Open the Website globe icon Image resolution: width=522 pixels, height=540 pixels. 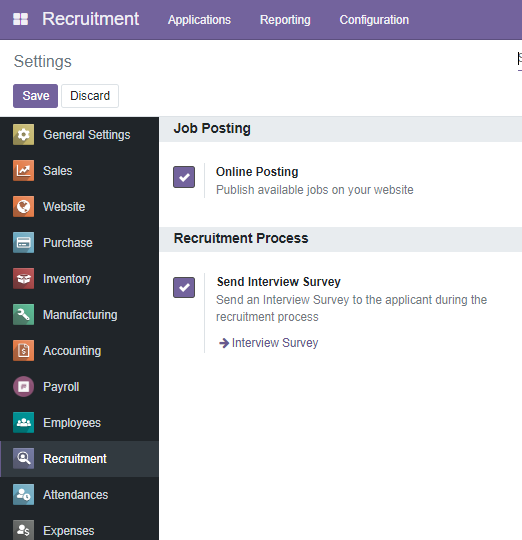[x=23, y=206]
